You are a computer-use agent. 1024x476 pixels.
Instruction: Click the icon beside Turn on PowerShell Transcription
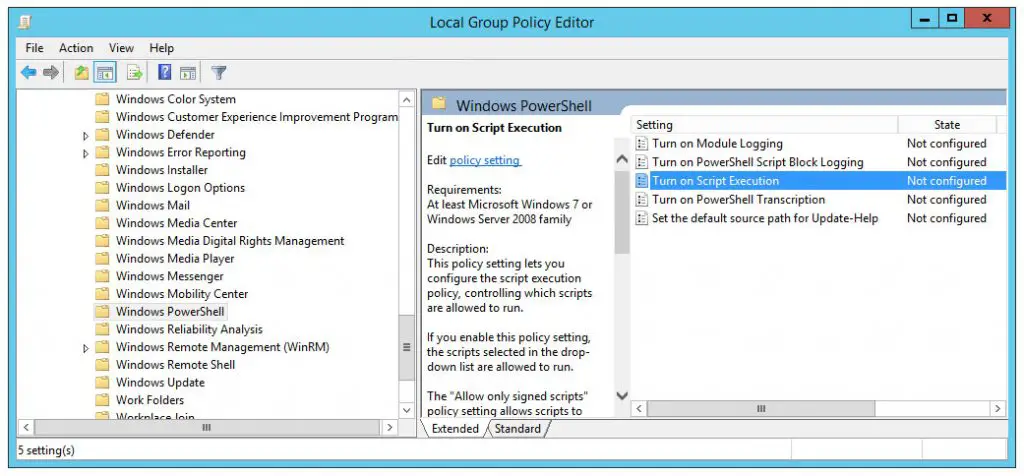click(x=642, y=200)
